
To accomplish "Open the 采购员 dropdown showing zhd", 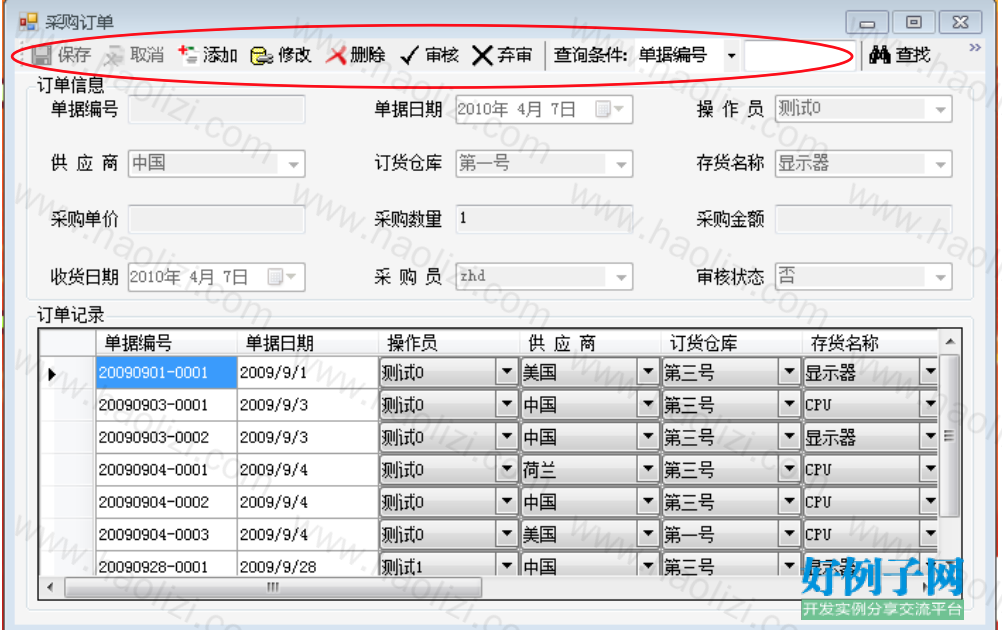I will click(621, 277).
